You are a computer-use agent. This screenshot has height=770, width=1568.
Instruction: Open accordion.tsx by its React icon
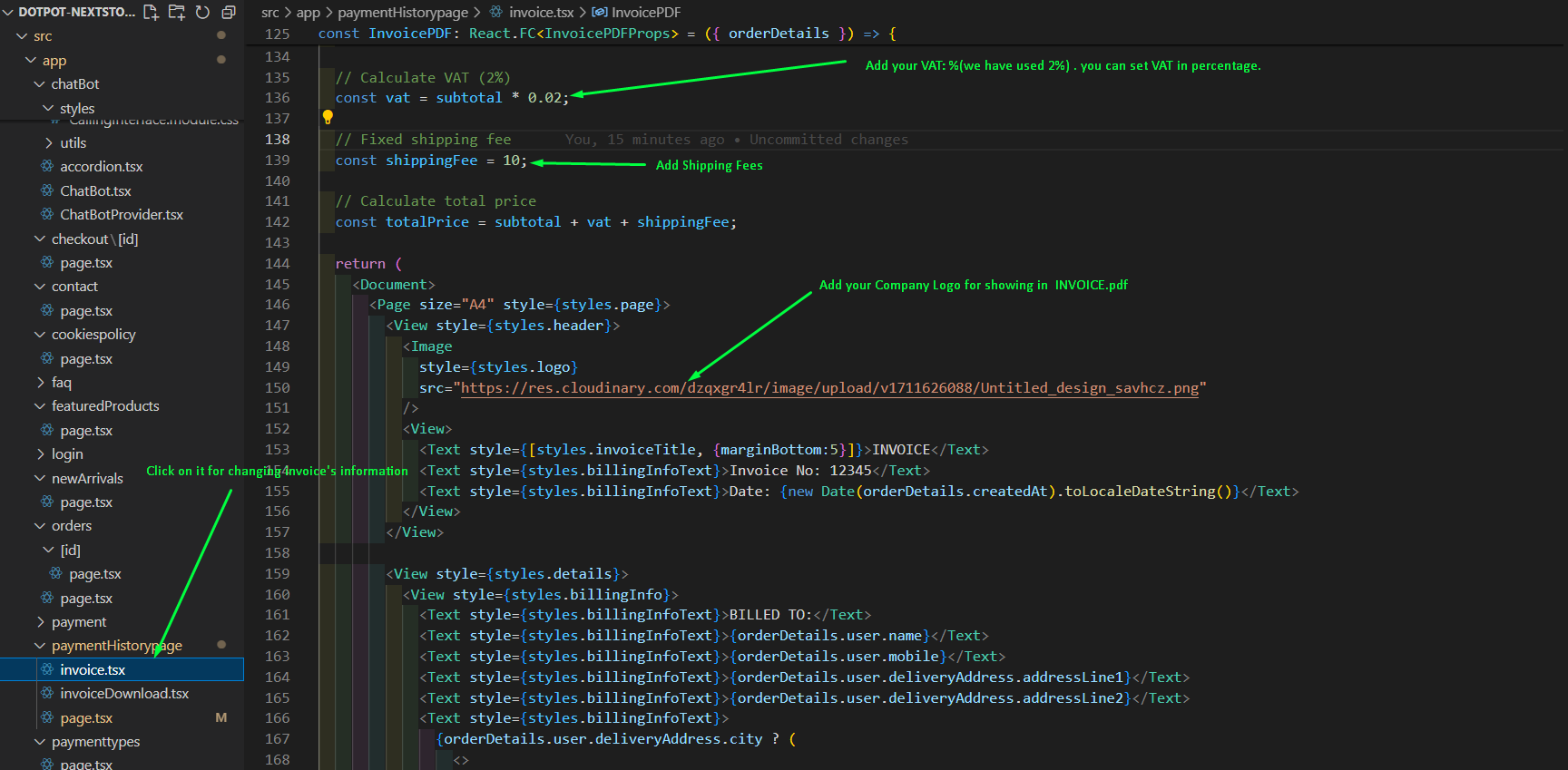pos(47,166)
